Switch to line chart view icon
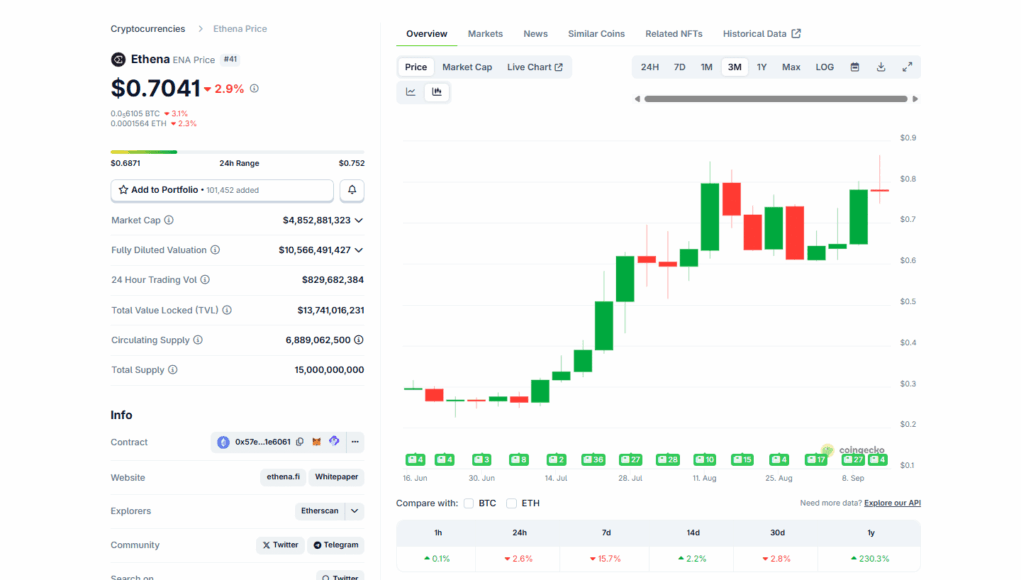 point(411,92)
